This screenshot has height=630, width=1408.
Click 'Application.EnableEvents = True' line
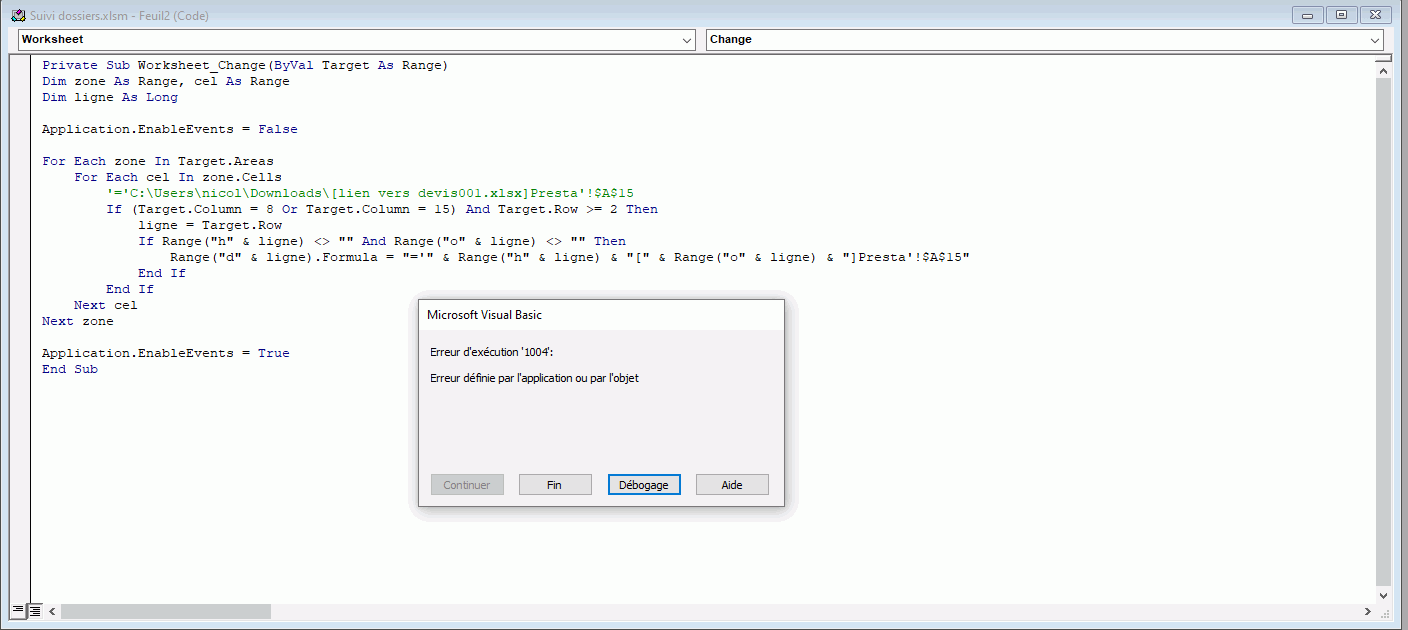[x=166, y=353]
